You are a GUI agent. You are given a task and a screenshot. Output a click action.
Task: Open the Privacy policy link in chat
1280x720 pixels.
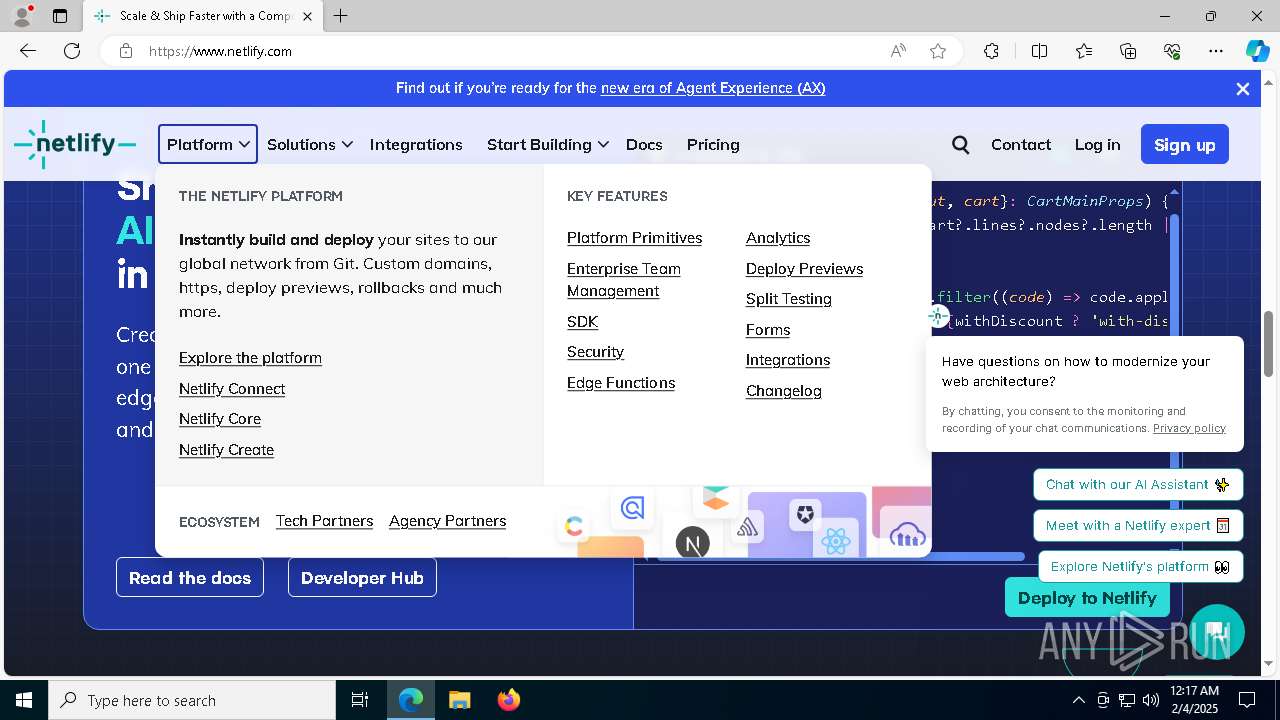pos(1189,428)
